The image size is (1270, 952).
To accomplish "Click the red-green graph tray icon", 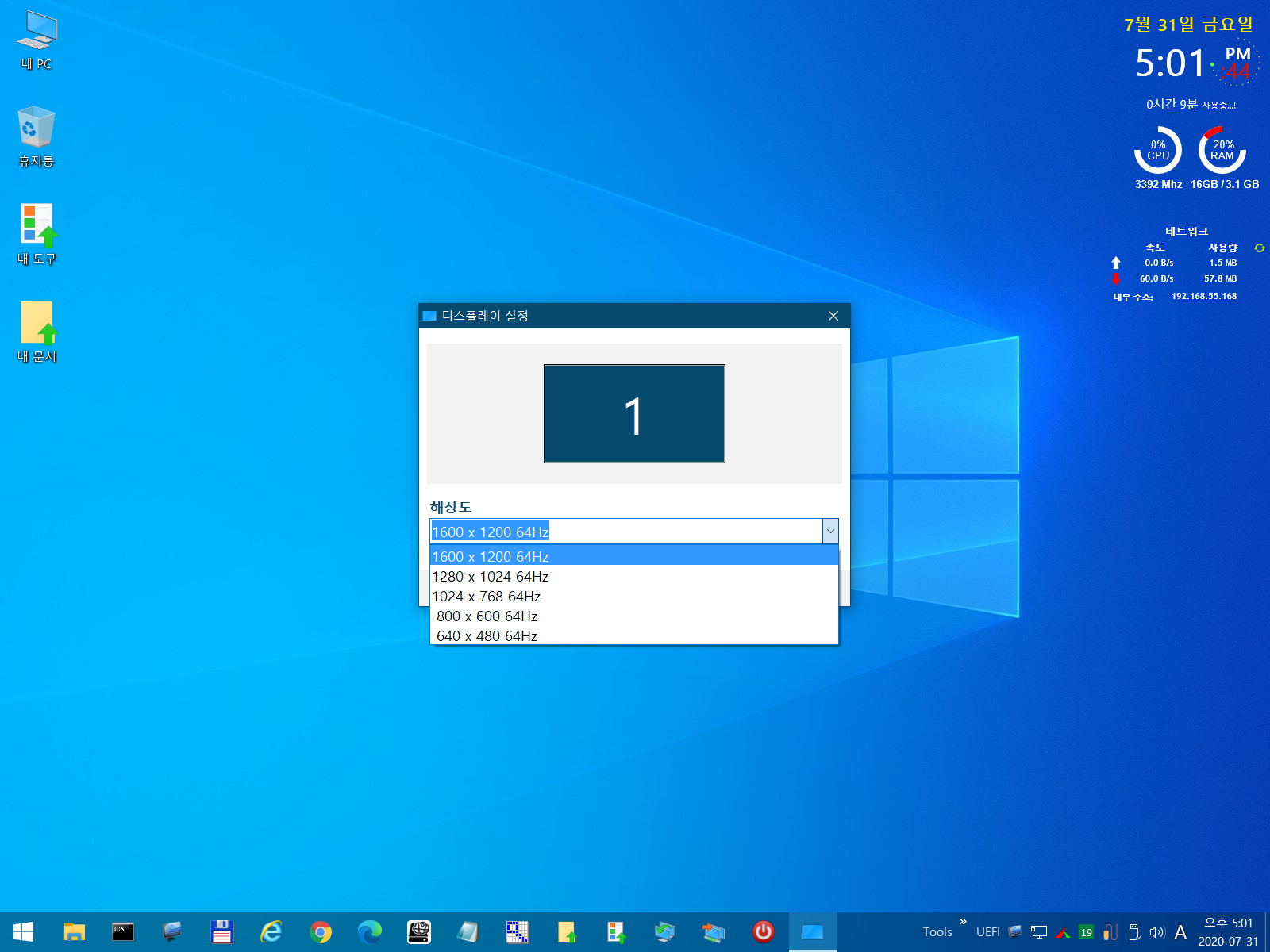I will pyautogui.click(x=1063, y=933).
